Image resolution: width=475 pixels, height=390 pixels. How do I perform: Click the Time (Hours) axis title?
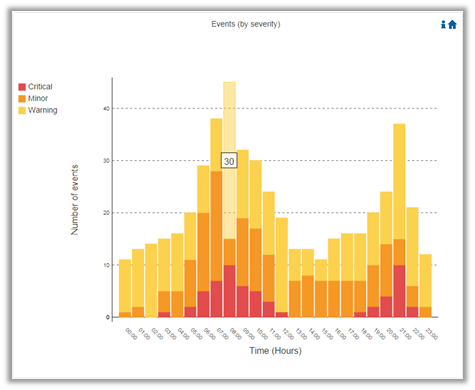(x=275, y=351)
